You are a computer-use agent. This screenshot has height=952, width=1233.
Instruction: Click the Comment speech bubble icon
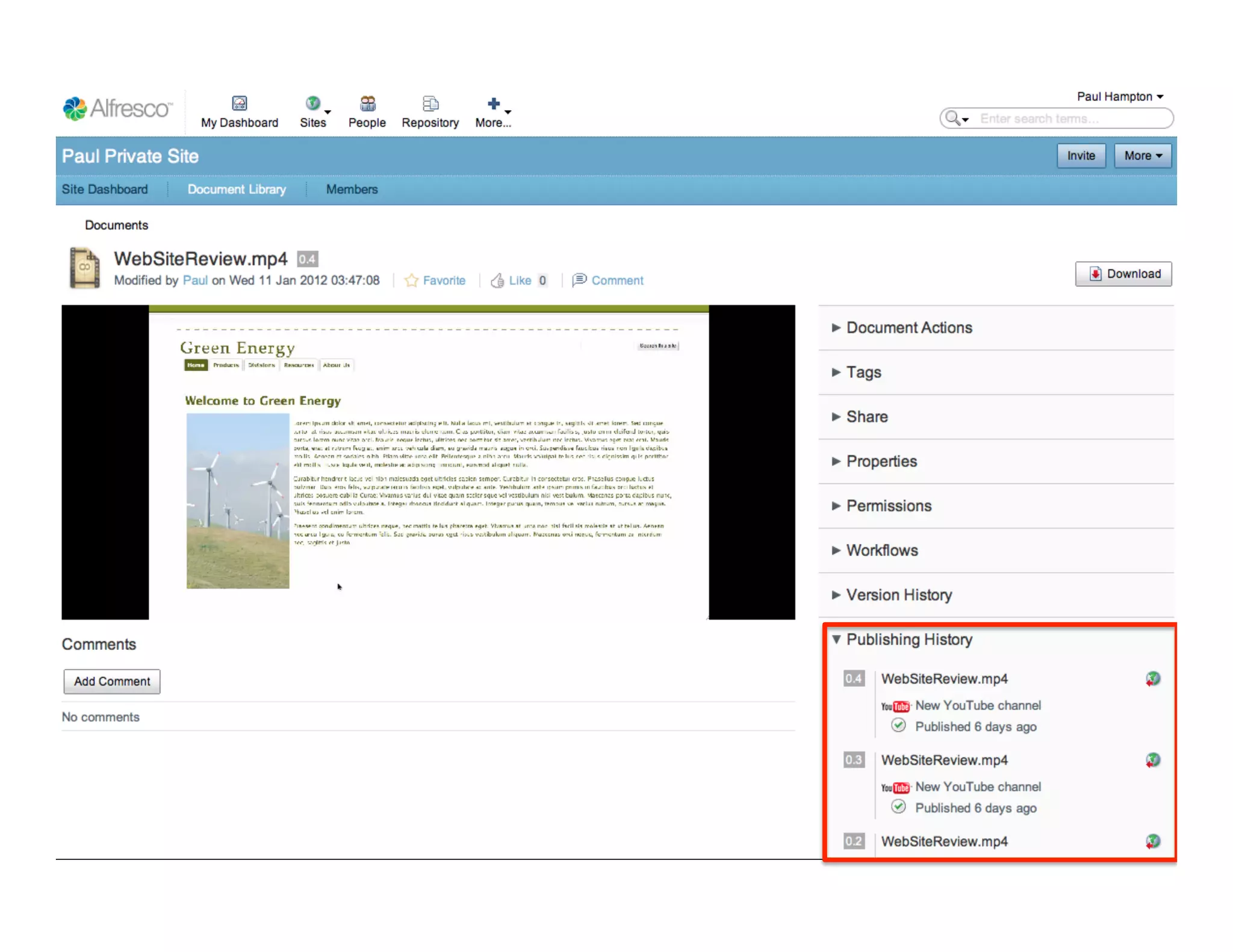pos(579,280)
